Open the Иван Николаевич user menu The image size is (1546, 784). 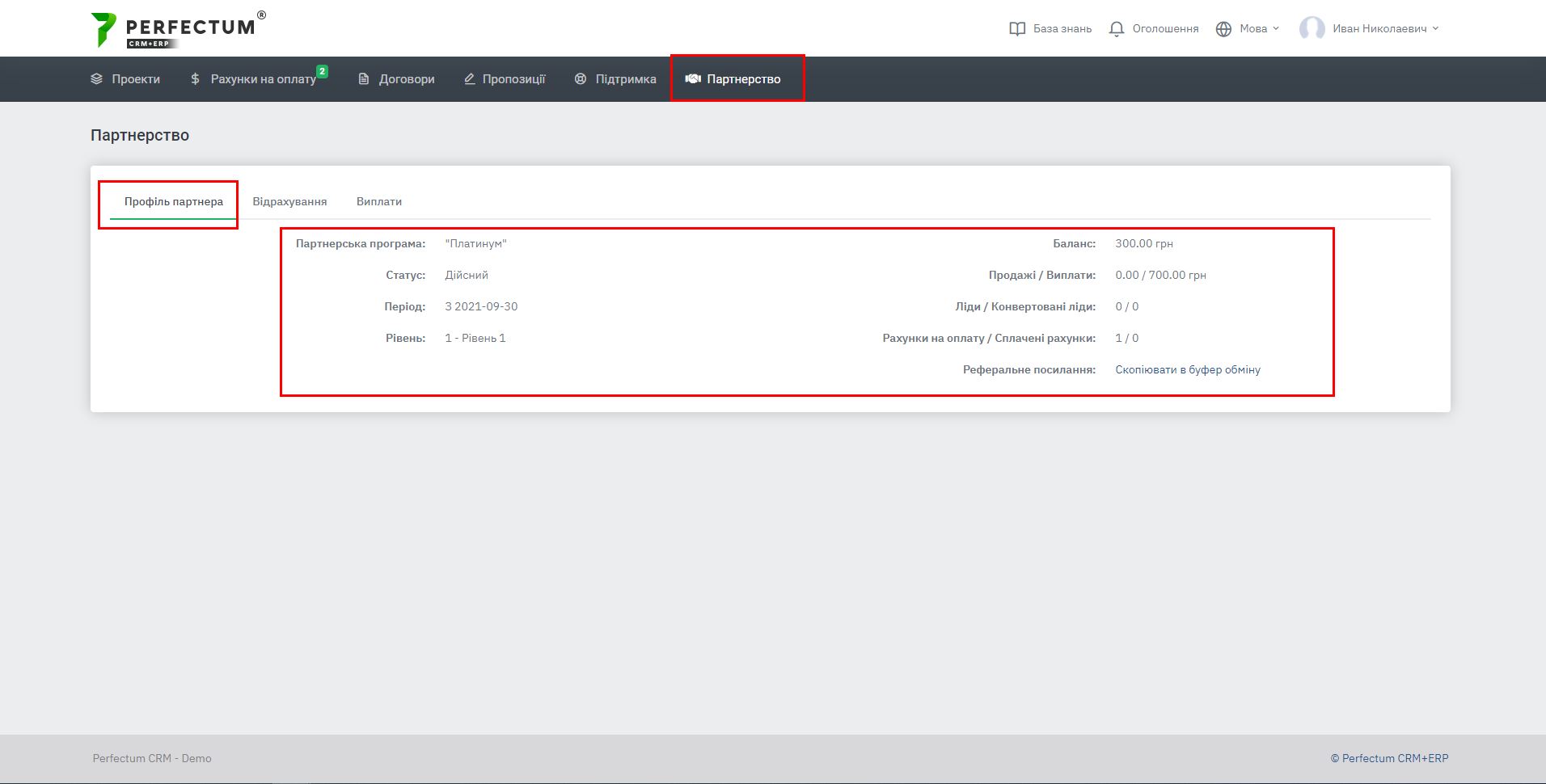tap(1384, 29)
